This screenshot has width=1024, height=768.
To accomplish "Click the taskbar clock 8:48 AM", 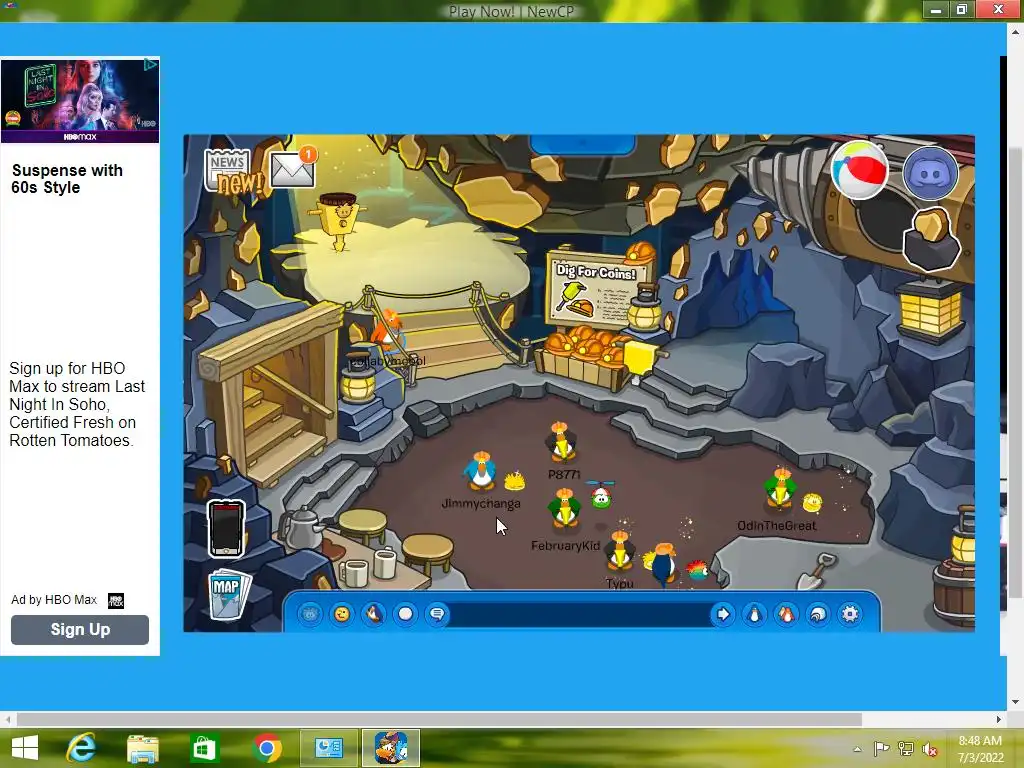I will [x=980, y=741].
